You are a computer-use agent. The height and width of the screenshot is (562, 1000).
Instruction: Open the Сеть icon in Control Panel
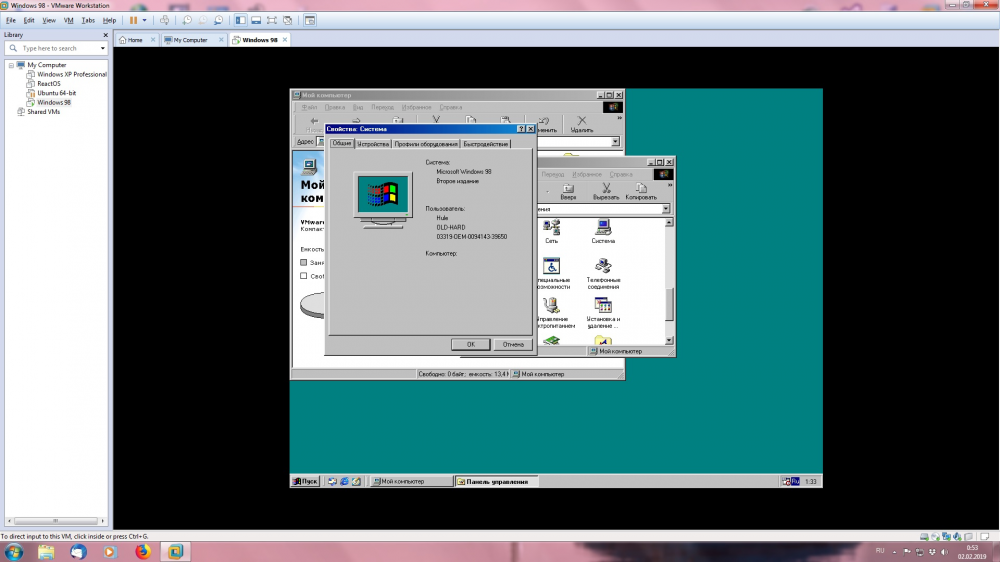(x=552, y=232)
